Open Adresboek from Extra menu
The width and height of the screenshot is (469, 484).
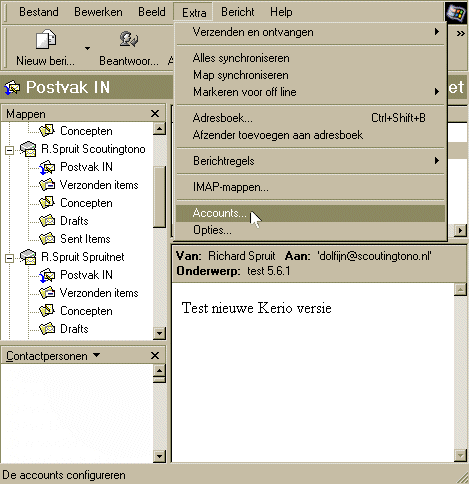[310, 118]
